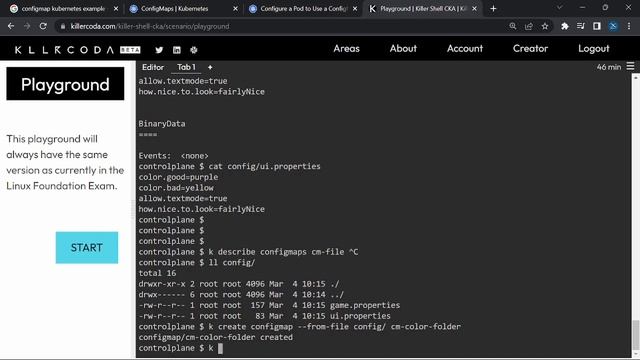Click the 'BinaryData' heading in terminal
Viewport: 640px width, 360px height.
[162, 124]
